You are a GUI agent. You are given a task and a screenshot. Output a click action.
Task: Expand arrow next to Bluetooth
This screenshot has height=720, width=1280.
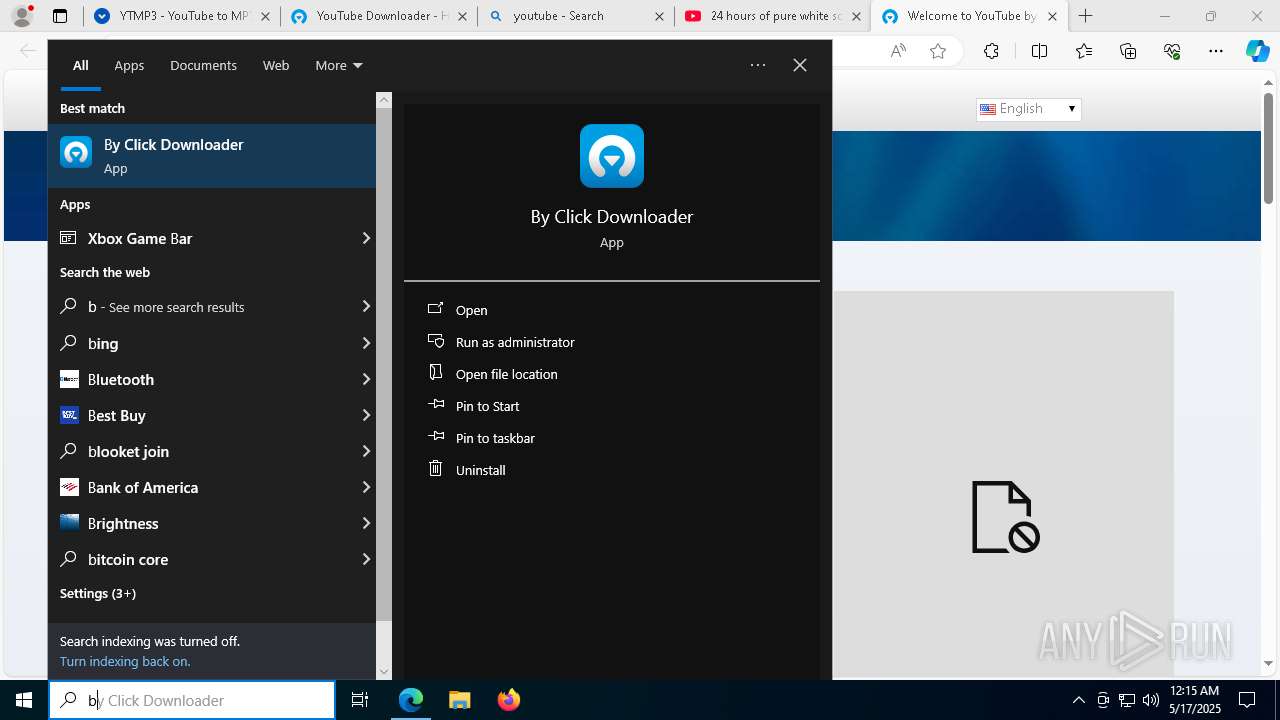click(366, 379)
